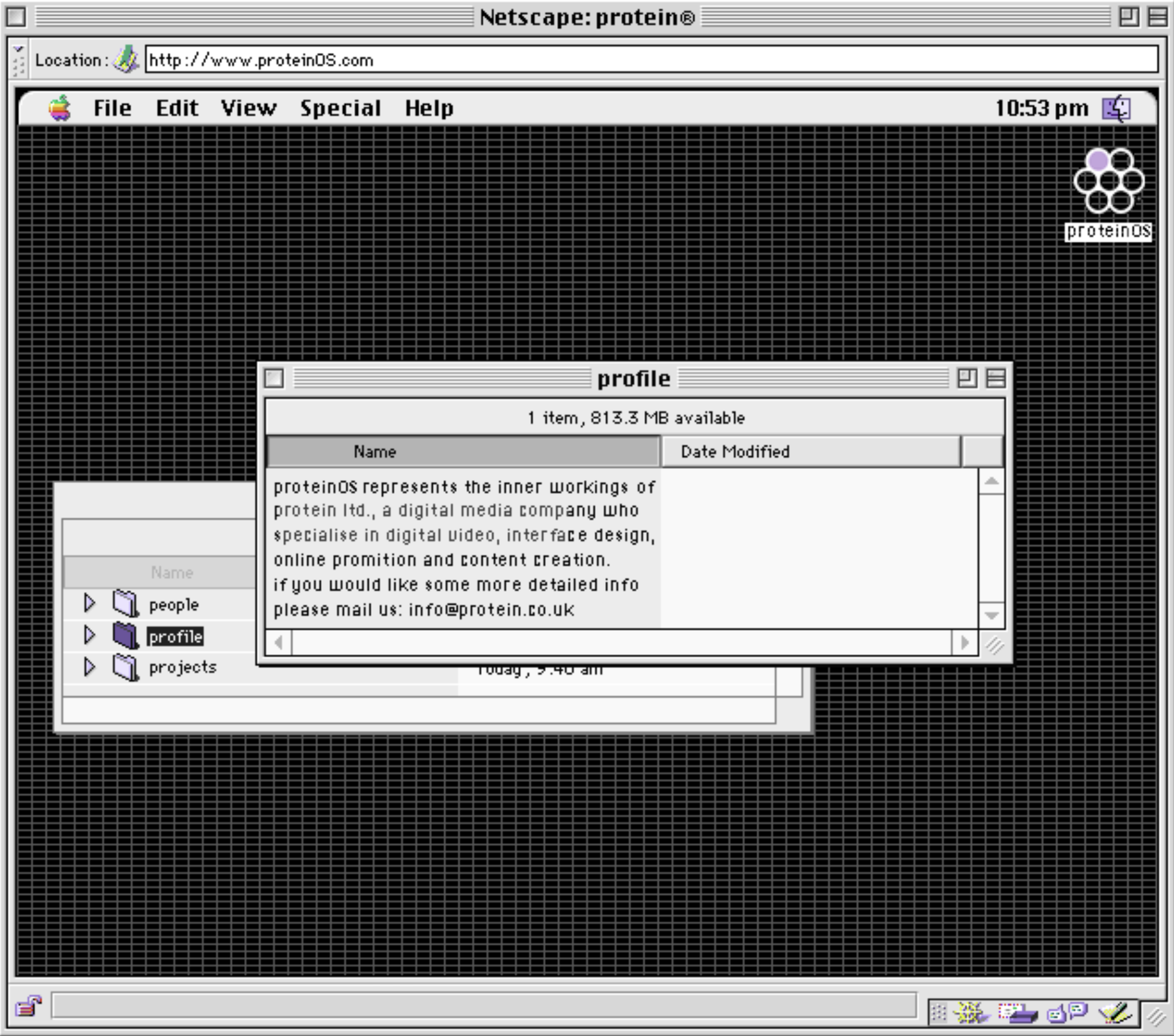
Task: Collapse Netscape window with windowshade box
Action: point(1157,17)
